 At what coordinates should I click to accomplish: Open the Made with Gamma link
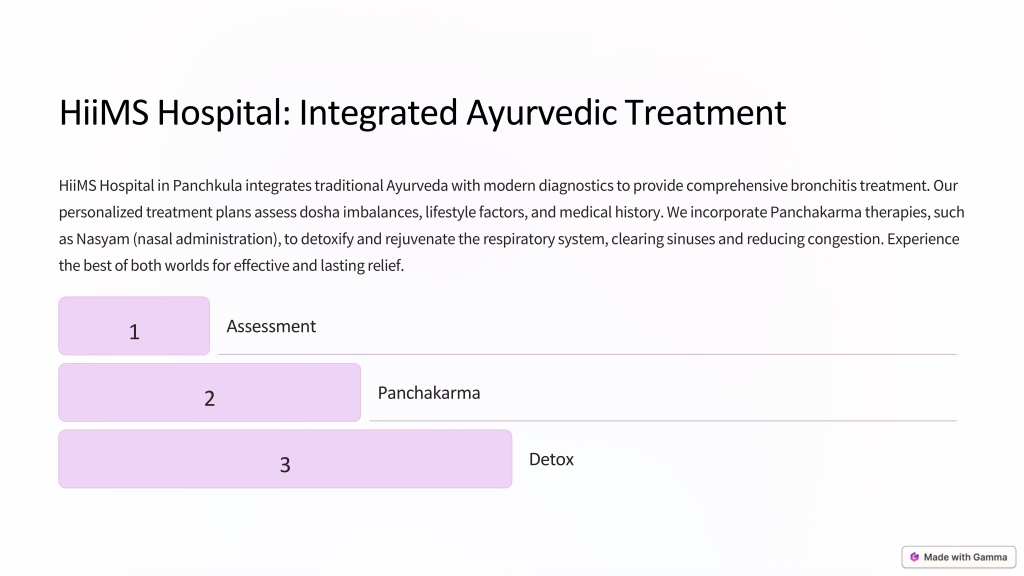tap(959, 557)
